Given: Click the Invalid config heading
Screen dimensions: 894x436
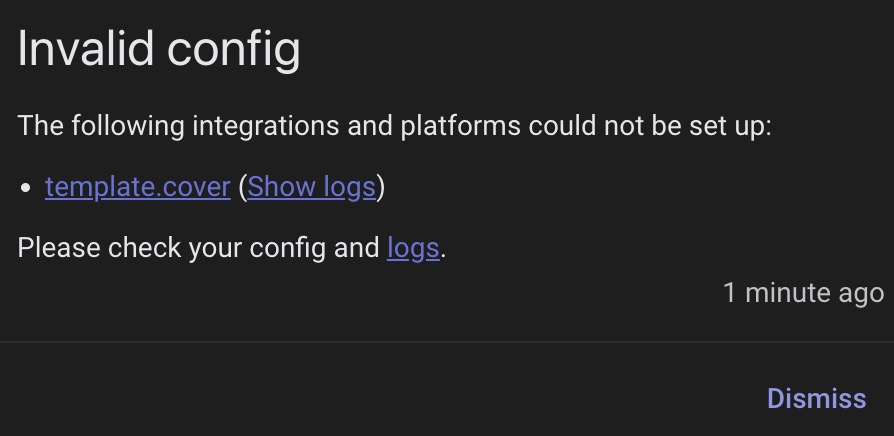Looking at the screenshot, I should [x=159, y=50].
